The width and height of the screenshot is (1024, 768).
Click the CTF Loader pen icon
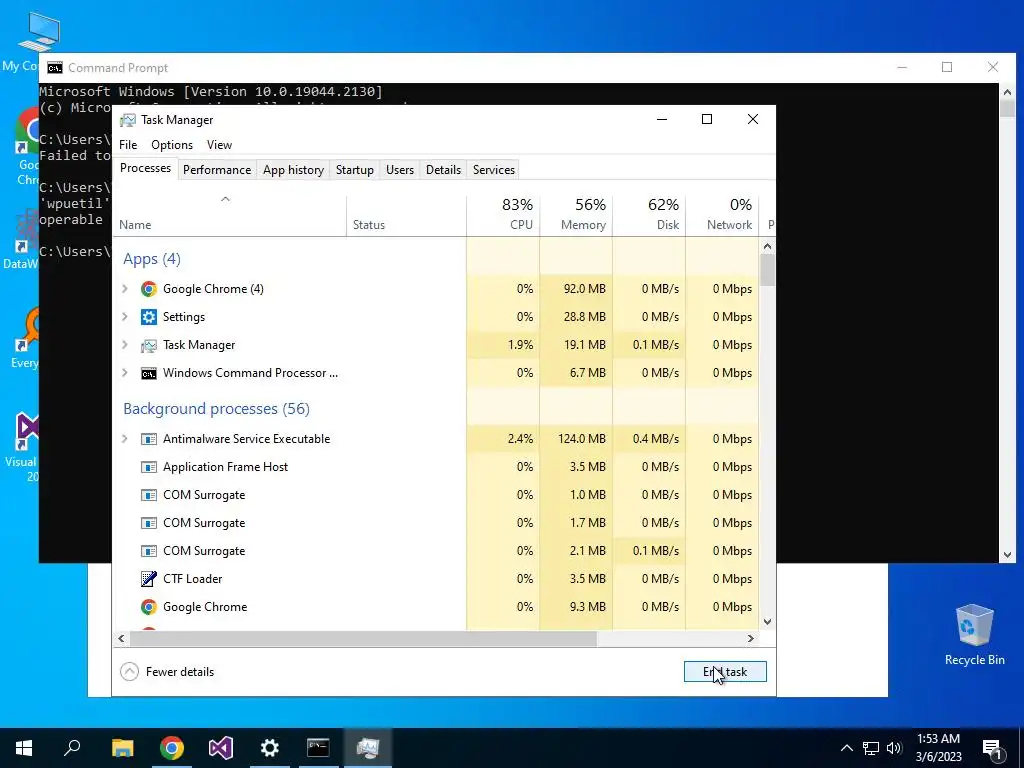pyautogui.click(x=149, y=579)
